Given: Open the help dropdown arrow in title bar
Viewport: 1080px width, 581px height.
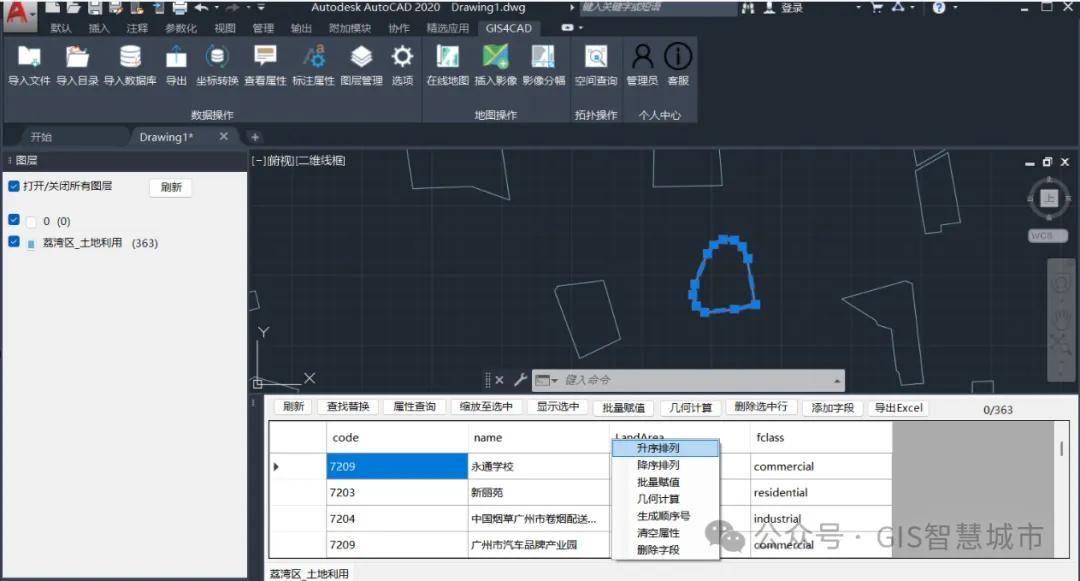Looking at the screenshot, I should click(x=955, y=8).
